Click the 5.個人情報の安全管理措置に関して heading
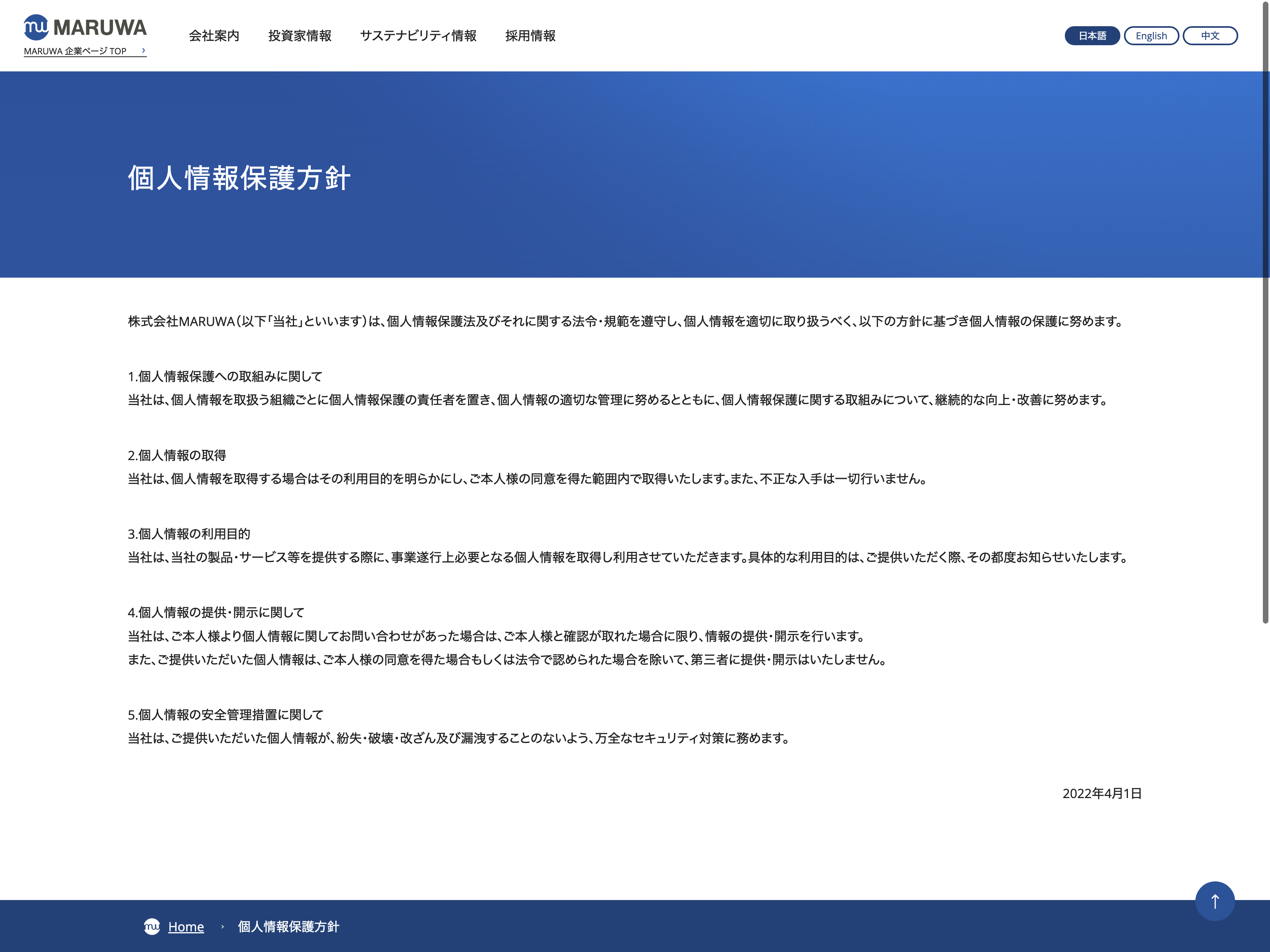 click(226, 715)
